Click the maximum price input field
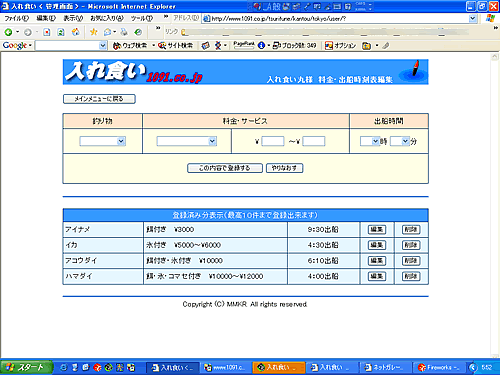This screenshot has width=500, height=375. pos(314,141)
